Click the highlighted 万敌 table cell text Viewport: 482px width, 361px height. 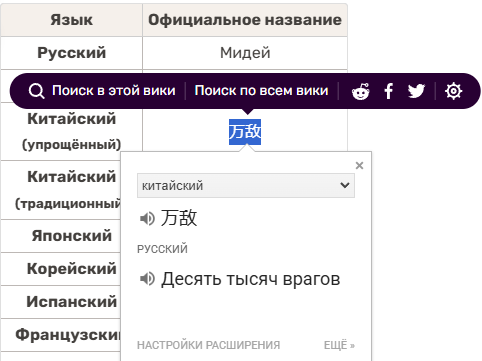tap(245, 132)
